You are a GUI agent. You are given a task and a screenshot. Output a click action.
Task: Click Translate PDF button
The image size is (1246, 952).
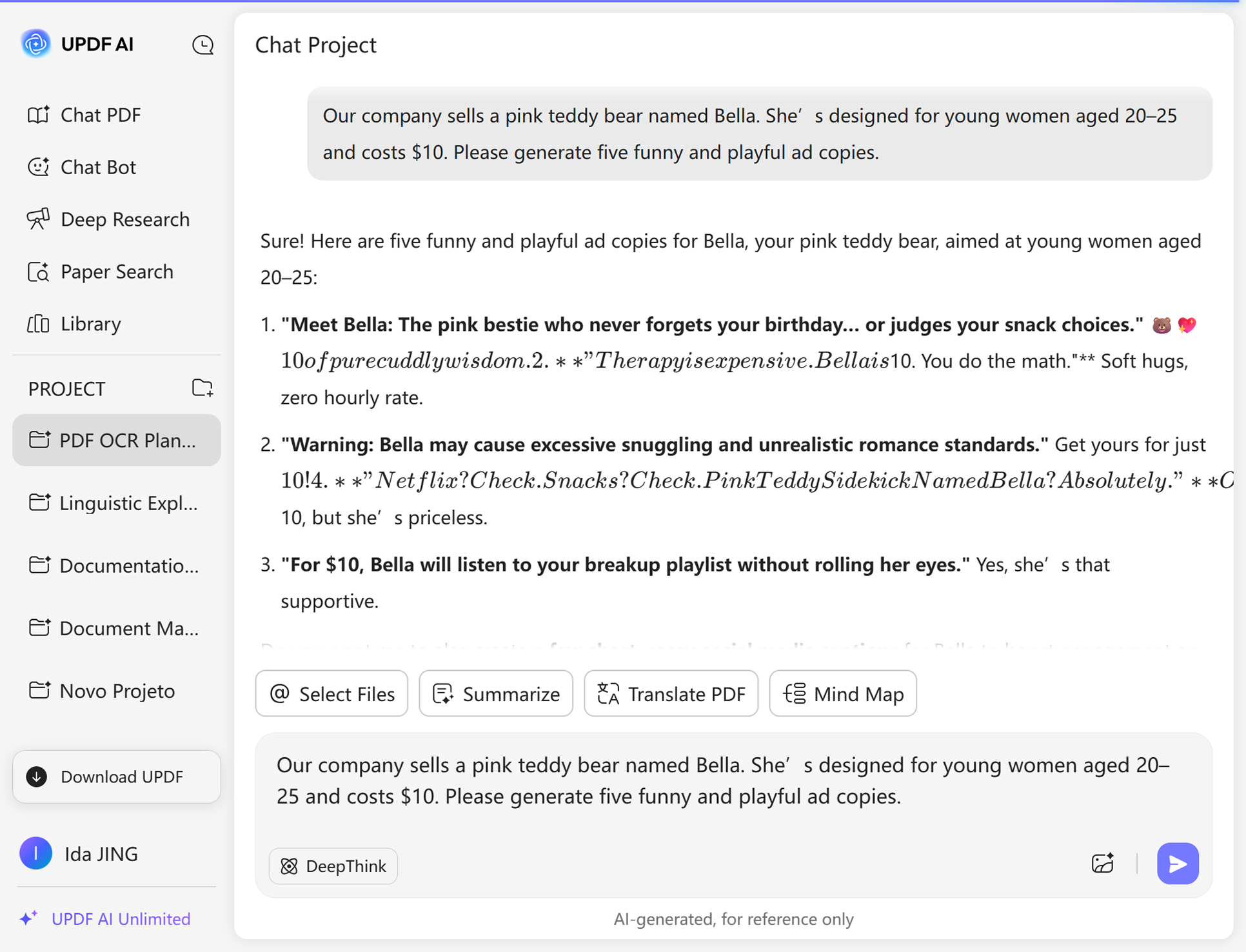[x=671, y=694]
